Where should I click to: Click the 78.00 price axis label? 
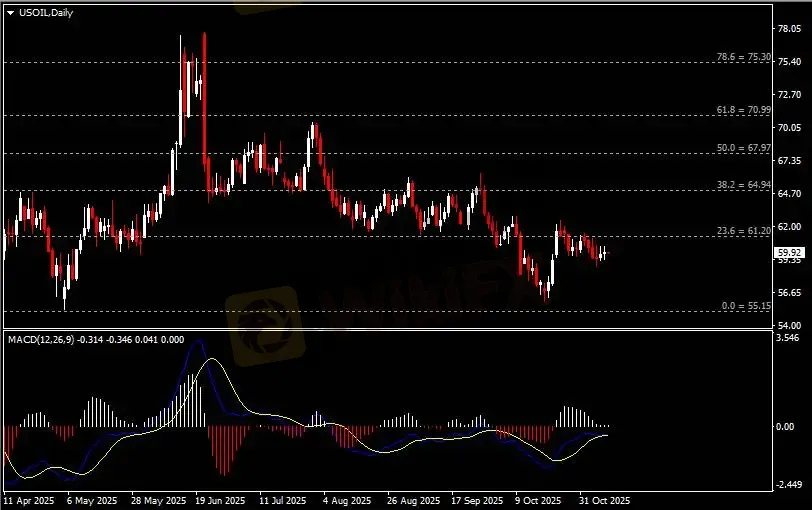coord(789,29)
